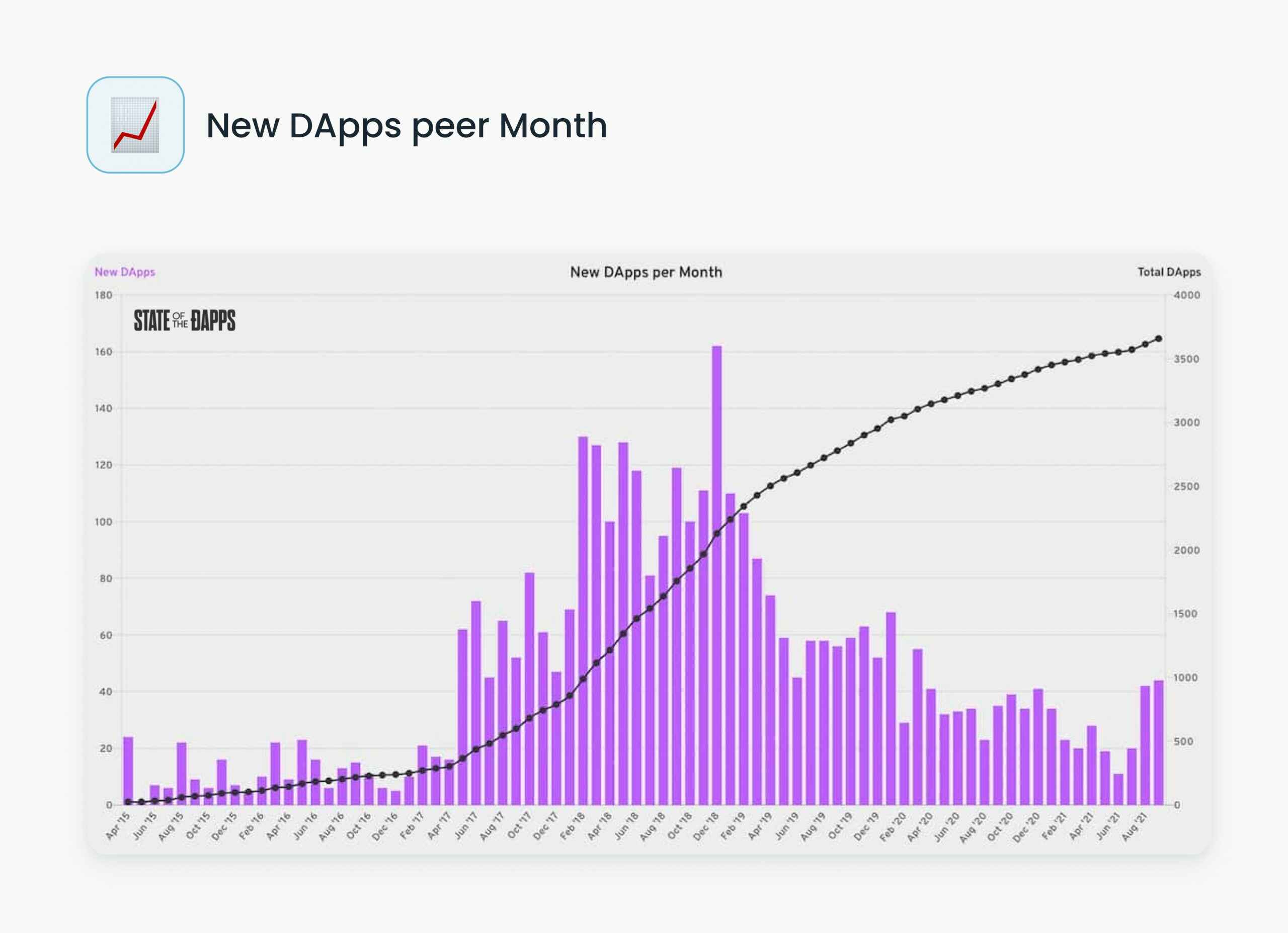Click the Oct '16 x-axis label

coord(359,826)
